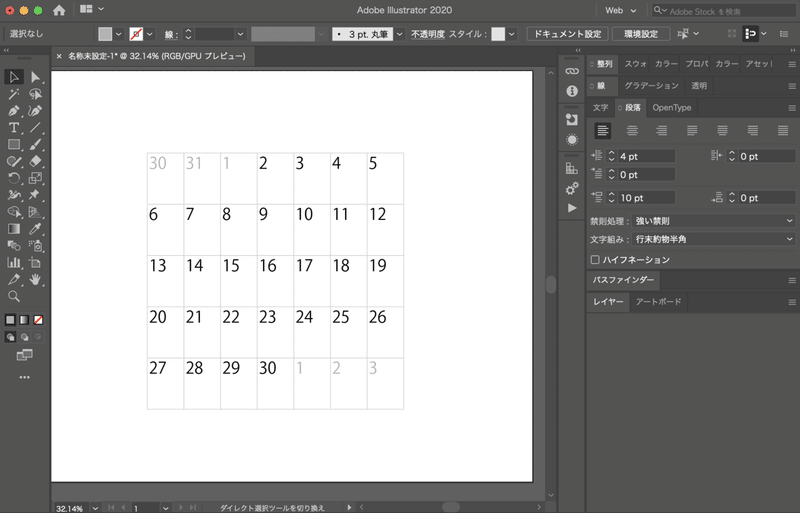The image size is (800, 513).
Task: Open the 禁則処理 dropdown
Action: tap(713, 221)
